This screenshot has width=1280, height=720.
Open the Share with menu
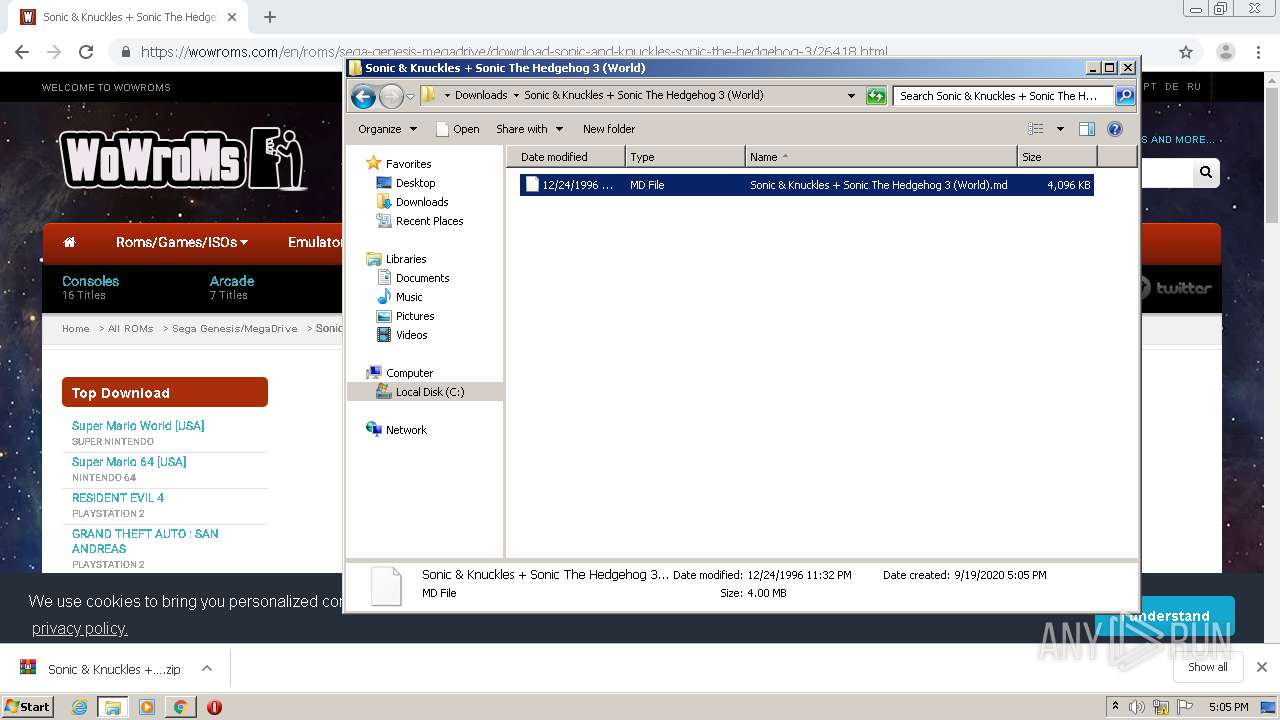[529, 129]
